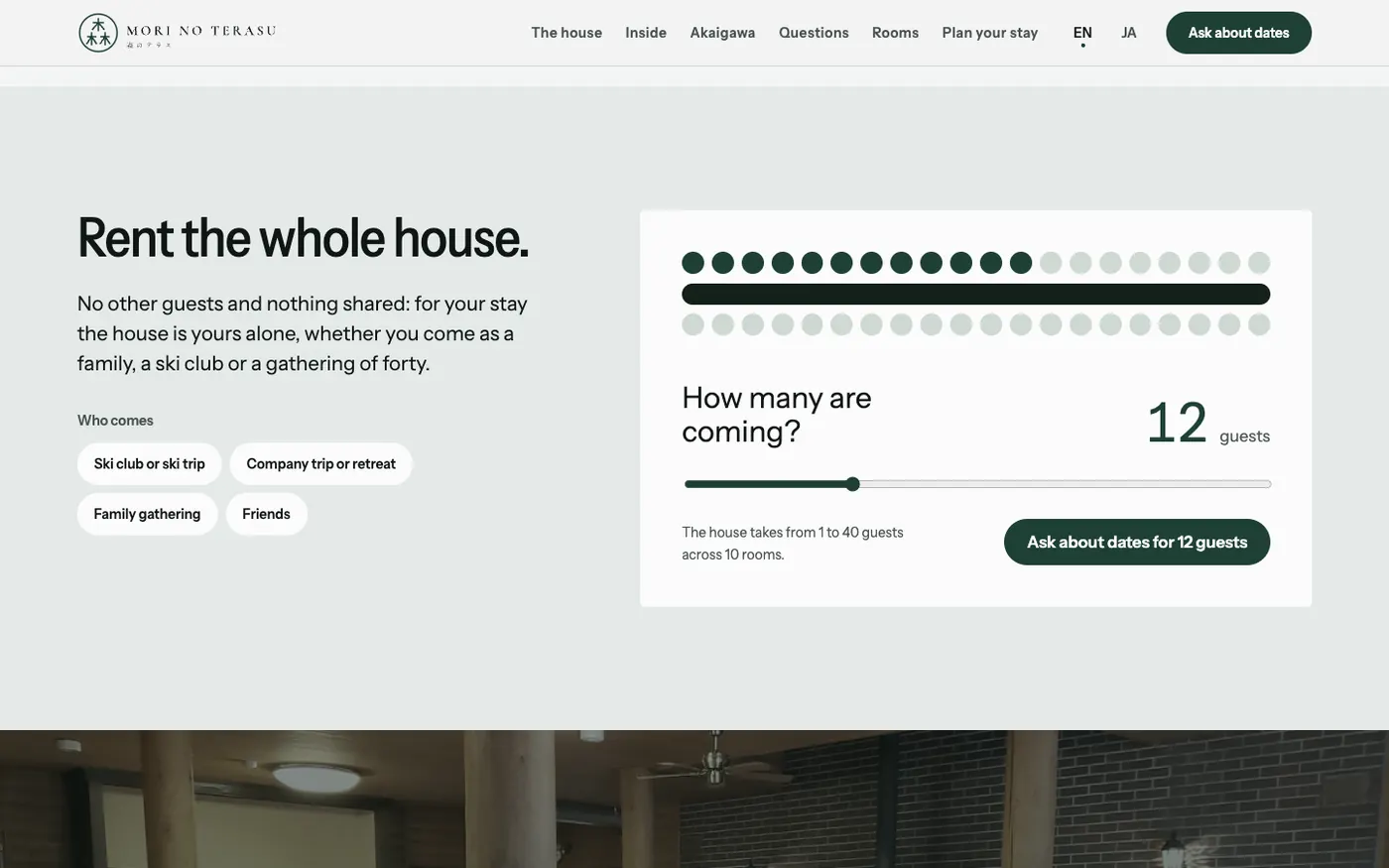This screenshot has width=1389, height=868.
Task: Select the Family gathering chip
Action: (x=147, y=514)
